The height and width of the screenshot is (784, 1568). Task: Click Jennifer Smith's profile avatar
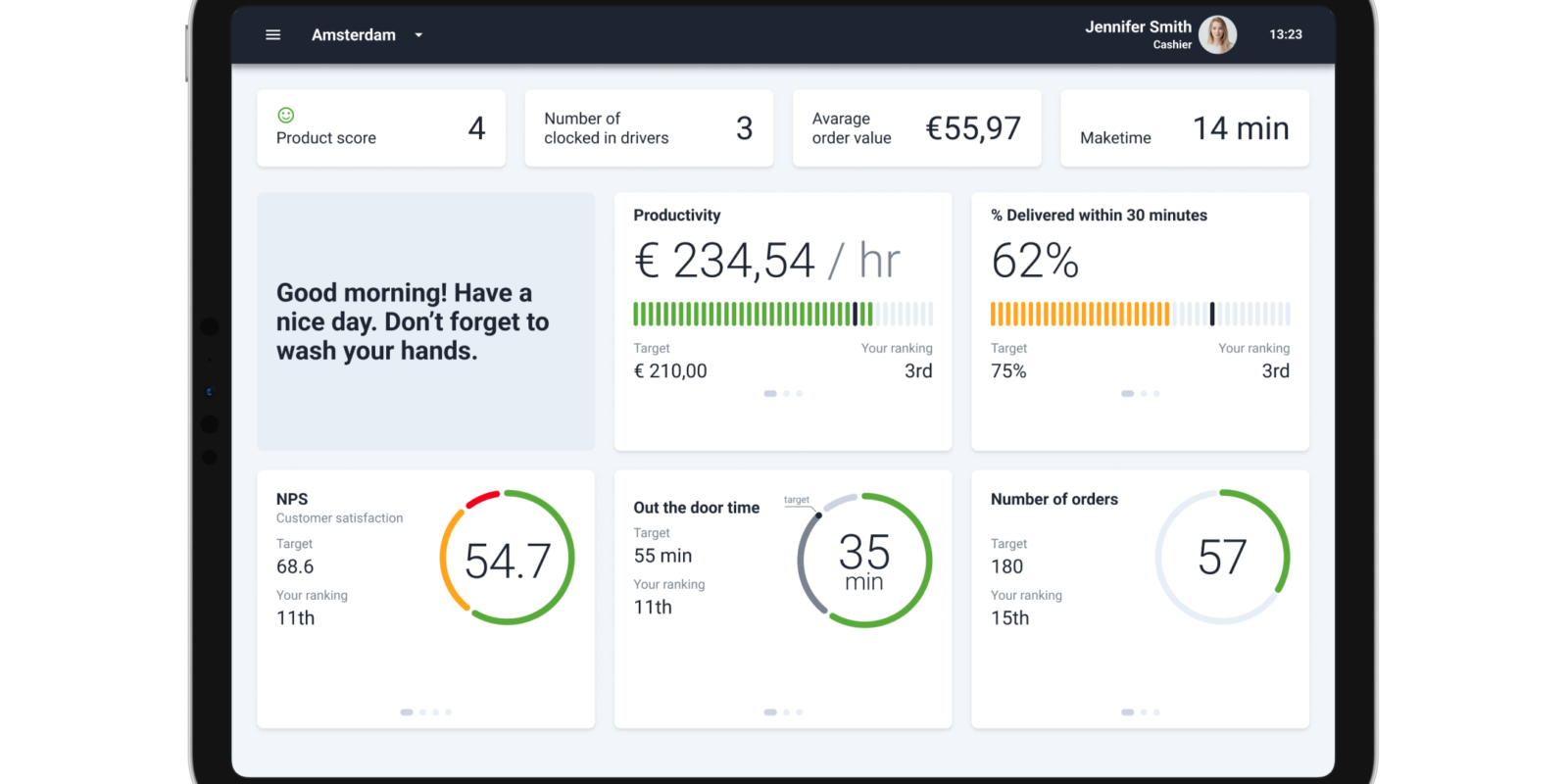(x=1217, y=35)
